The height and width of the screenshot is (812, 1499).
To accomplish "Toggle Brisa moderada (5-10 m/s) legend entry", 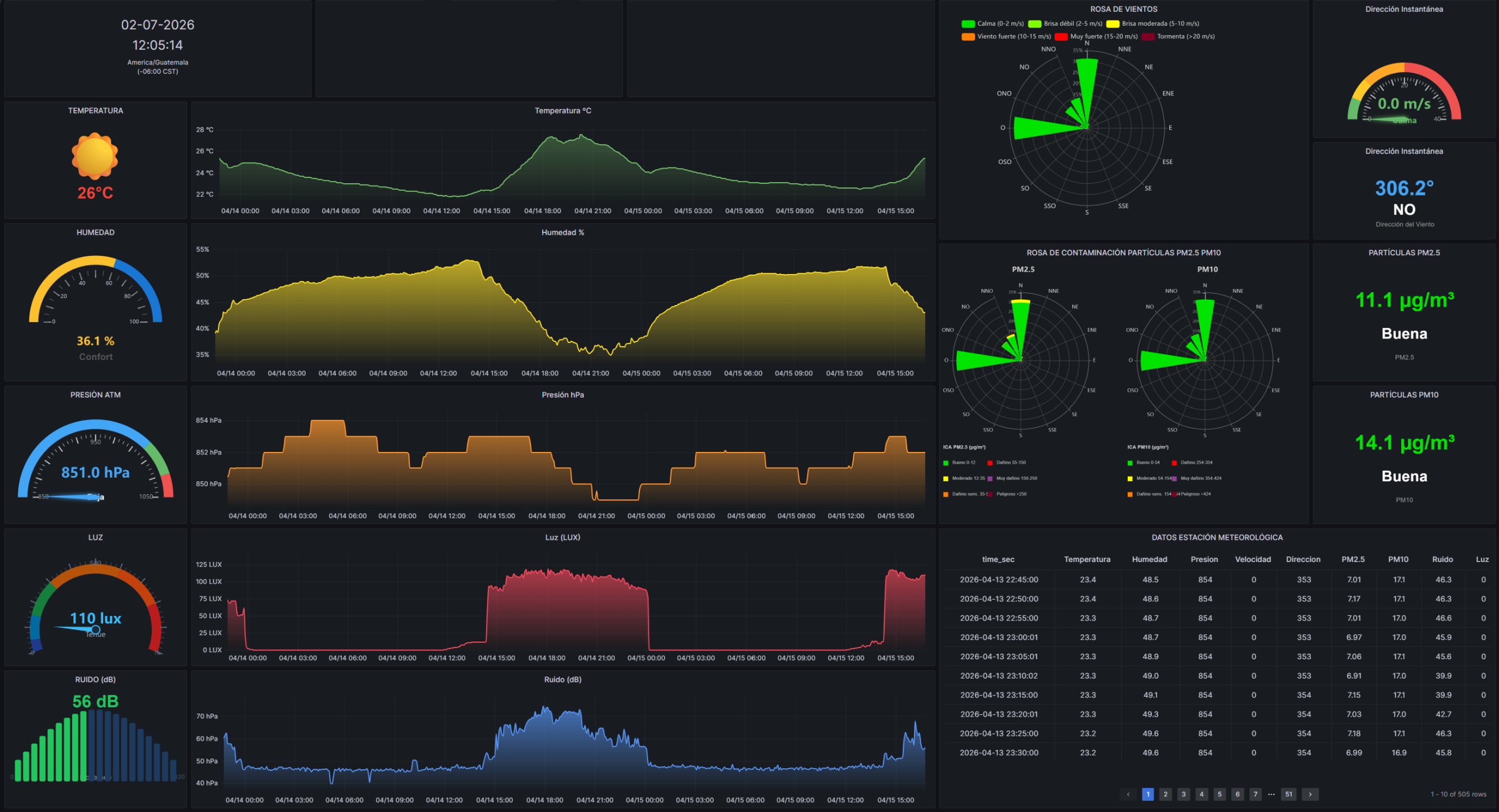I will point(1153,24).
